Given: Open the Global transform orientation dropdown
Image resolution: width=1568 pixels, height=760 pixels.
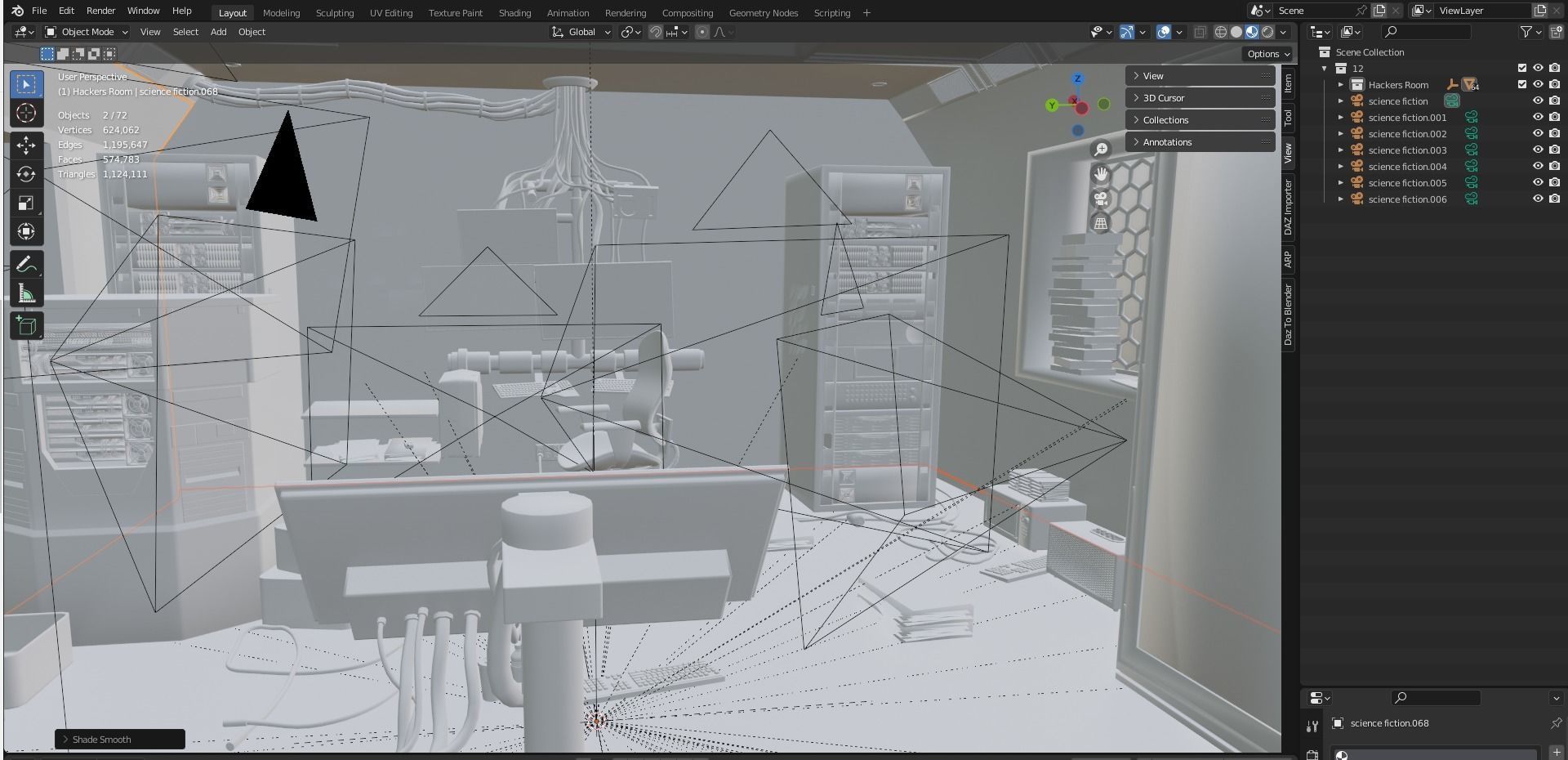Looking at the screenshot, I should click(x=581, y=32).
